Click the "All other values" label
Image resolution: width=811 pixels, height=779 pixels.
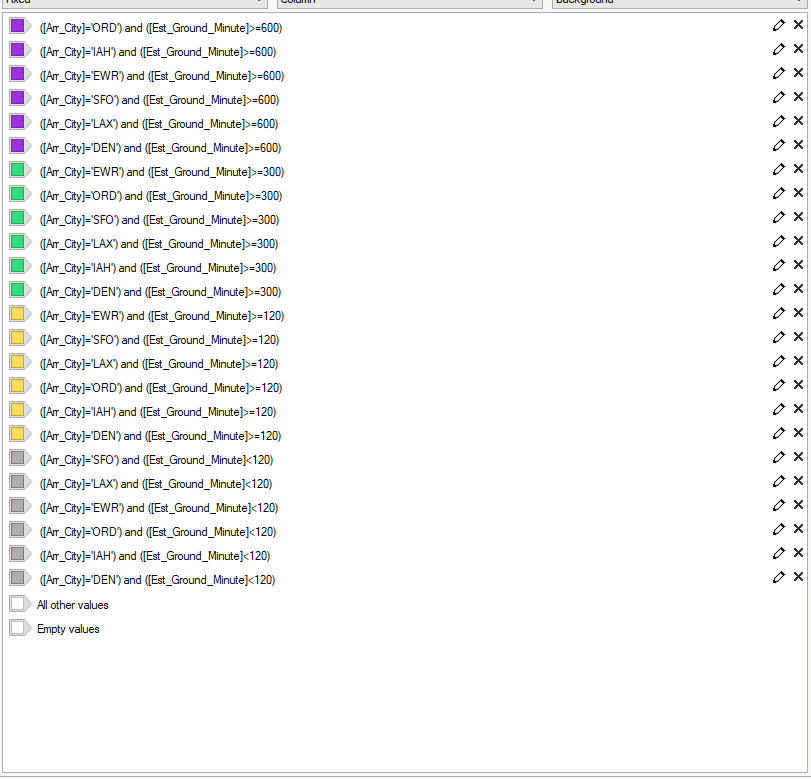tap(73, 605)
